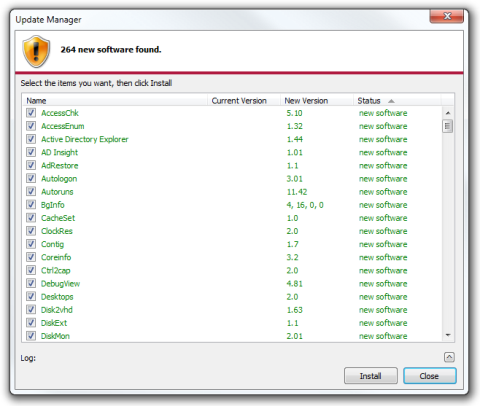Select the Active Directory Explorer row name
The height and width of the screenshot is (406, 480).
point(85,139)
